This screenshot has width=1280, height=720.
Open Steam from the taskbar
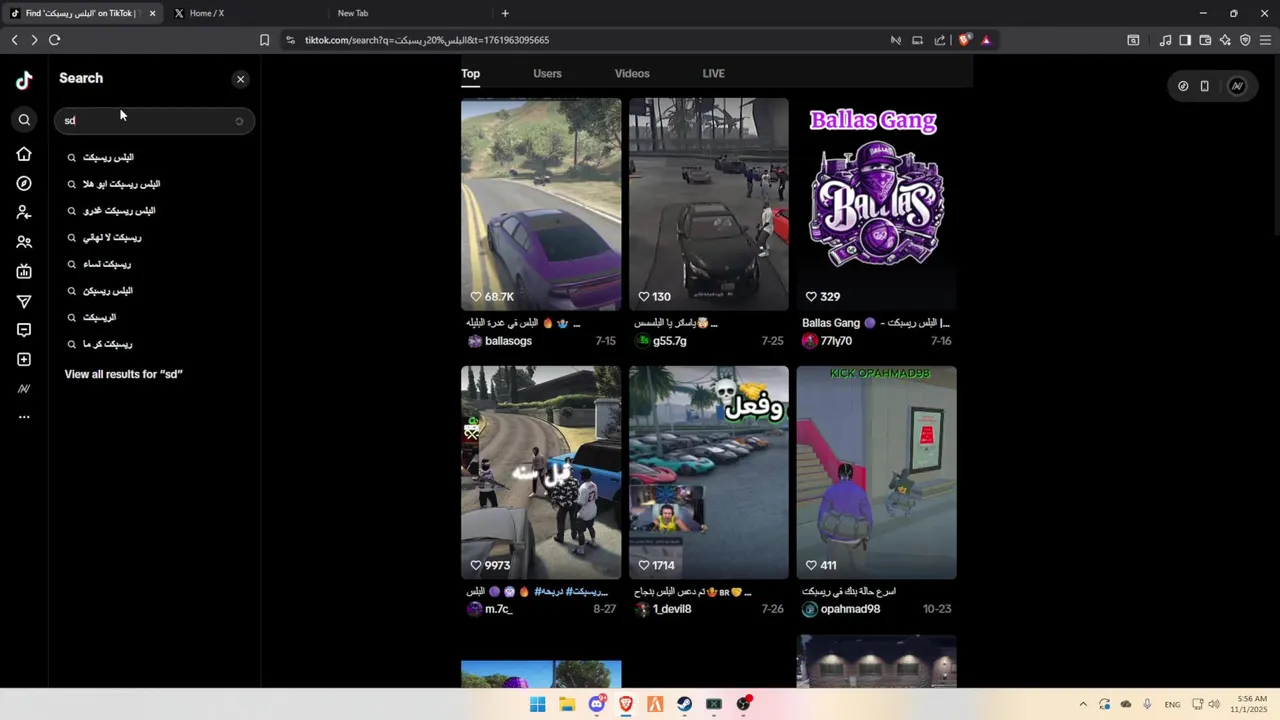(x=685, y=704)
